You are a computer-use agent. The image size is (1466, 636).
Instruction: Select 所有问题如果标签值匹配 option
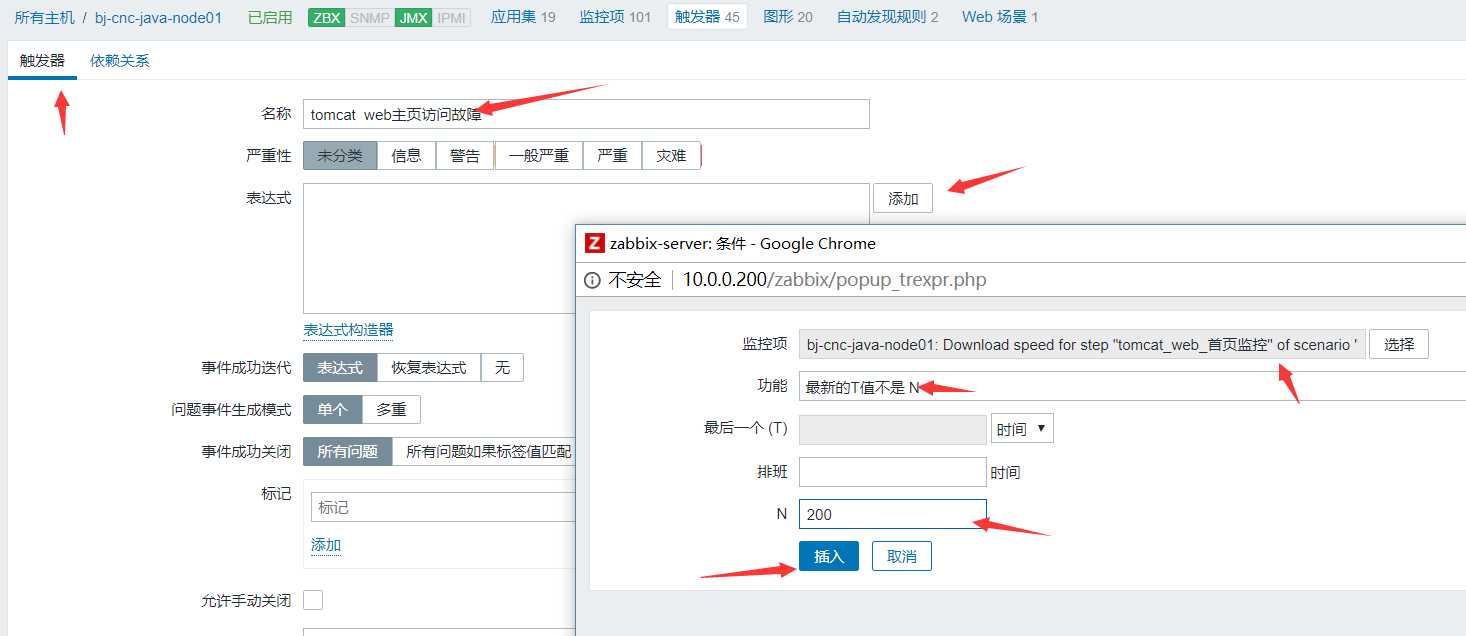[485, 452]
